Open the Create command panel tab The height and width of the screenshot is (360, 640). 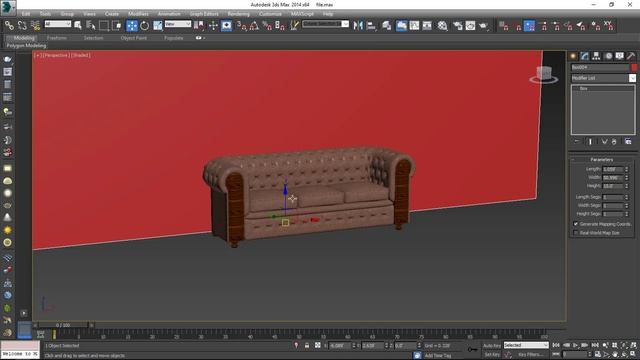pyautogui.click(x=573, y=56)
